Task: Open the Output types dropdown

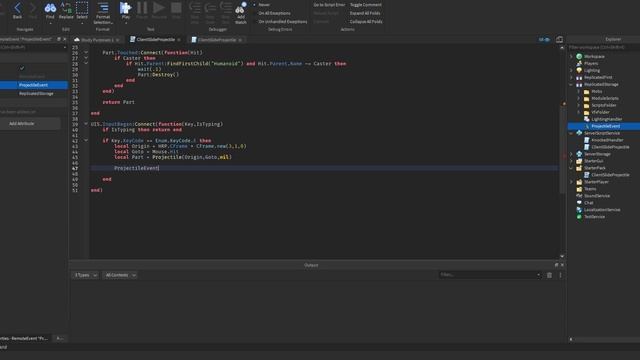Action: [85, 275]
